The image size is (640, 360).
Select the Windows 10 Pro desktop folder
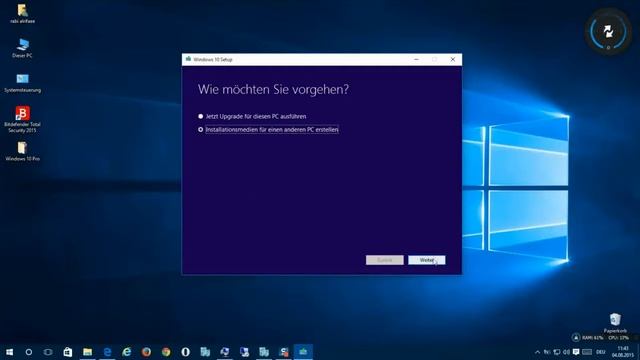point(22,151)
